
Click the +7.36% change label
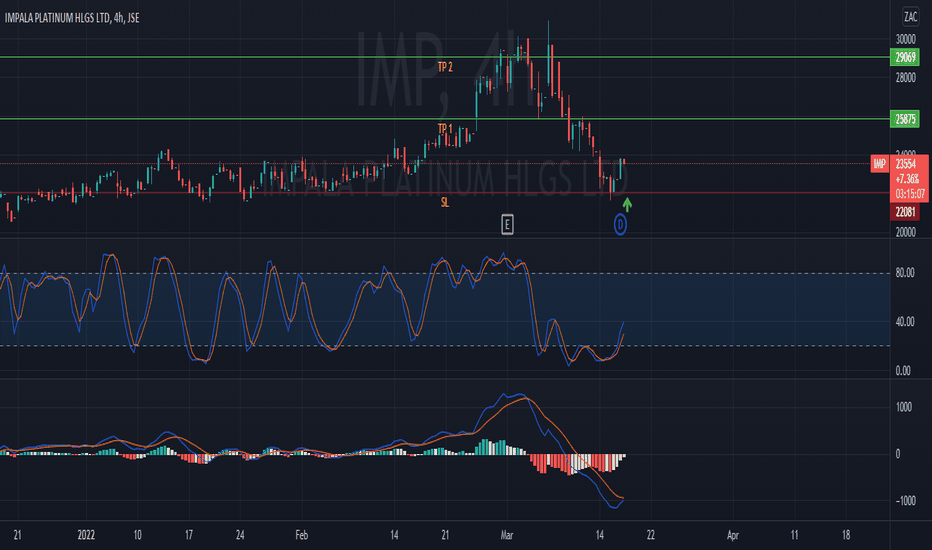pyautogui.click(x=907, y=179)
